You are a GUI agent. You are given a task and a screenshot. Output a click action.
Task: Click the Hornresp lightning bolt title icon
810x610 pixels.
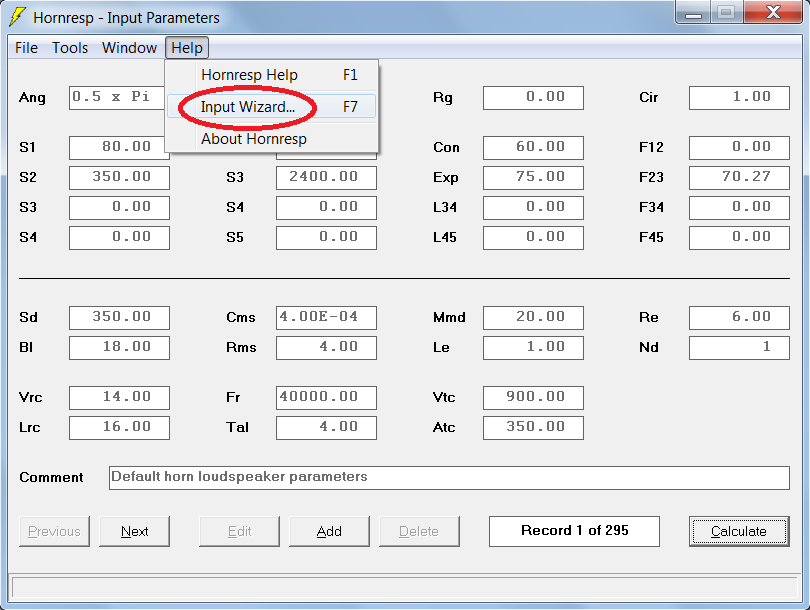pos(17,17)
